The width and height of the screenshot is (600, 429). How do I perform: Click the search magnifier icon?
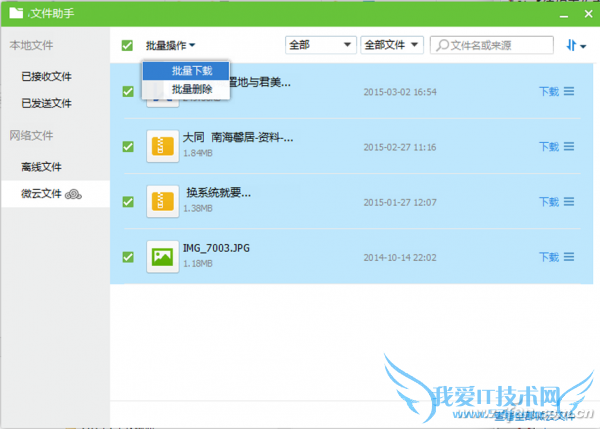[x=442, y=45]
